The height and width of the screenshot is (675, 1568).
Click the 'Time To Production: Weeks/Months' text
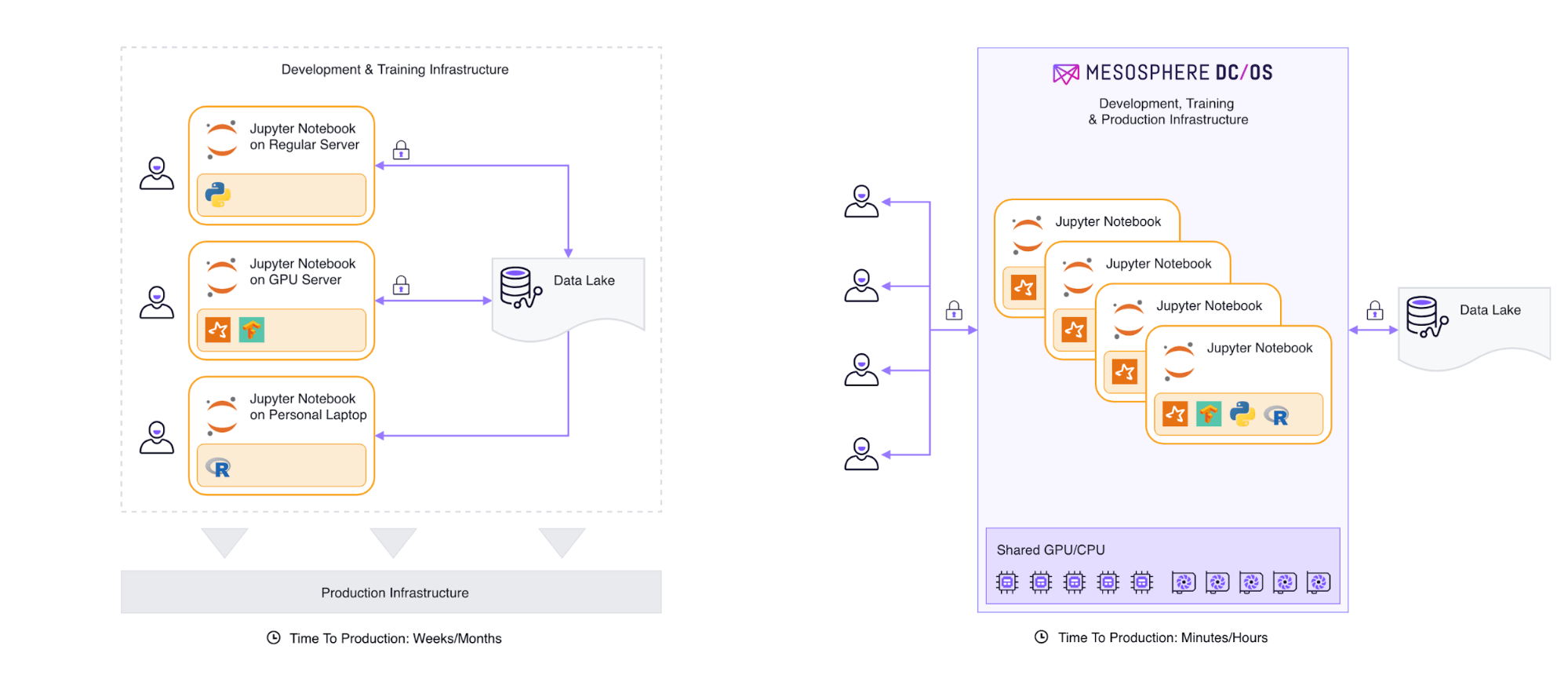tap(395, 638)
